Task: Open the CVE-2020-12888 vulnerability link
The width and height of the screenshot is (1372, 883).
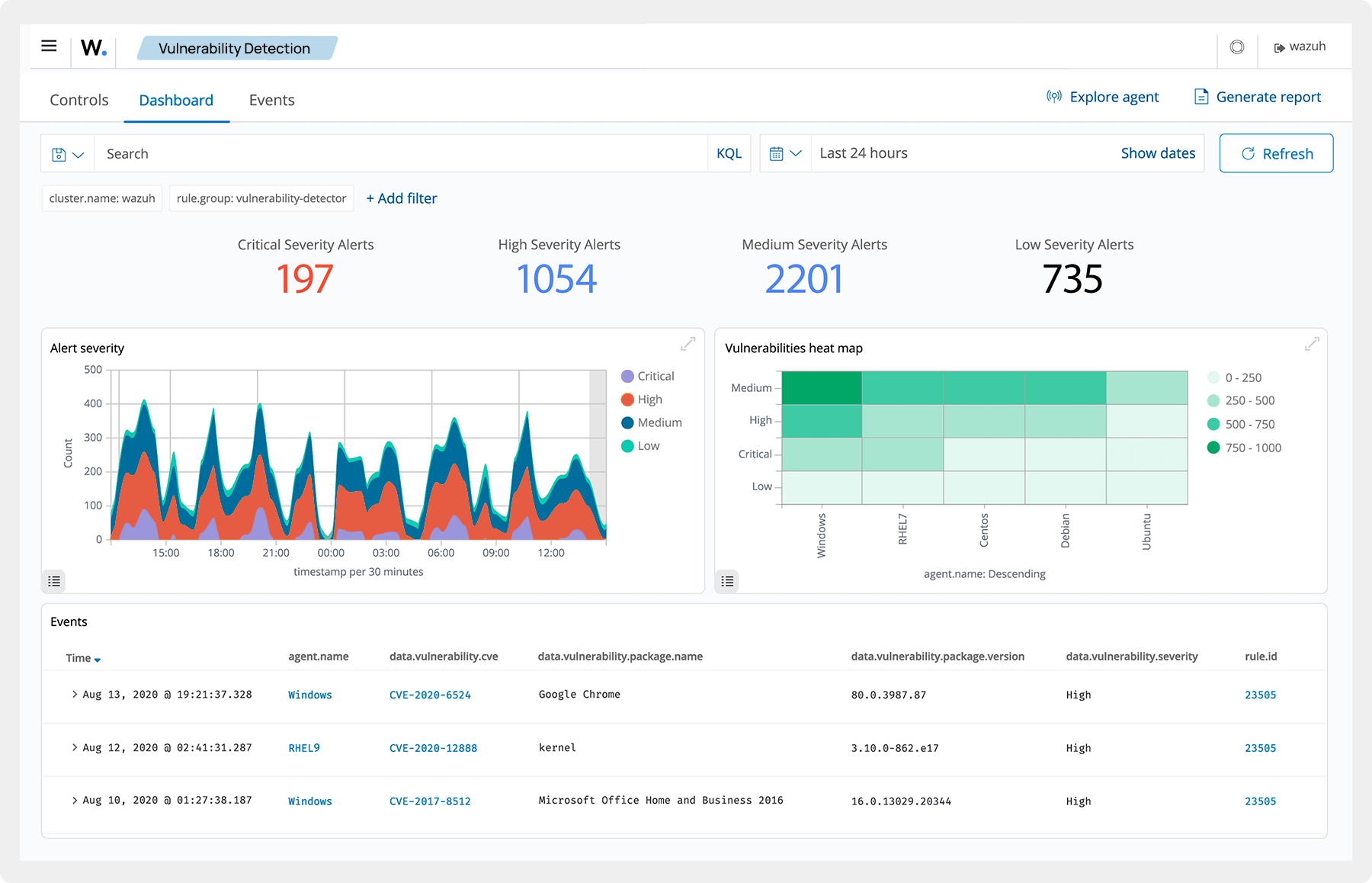Action: coord(433,747)
